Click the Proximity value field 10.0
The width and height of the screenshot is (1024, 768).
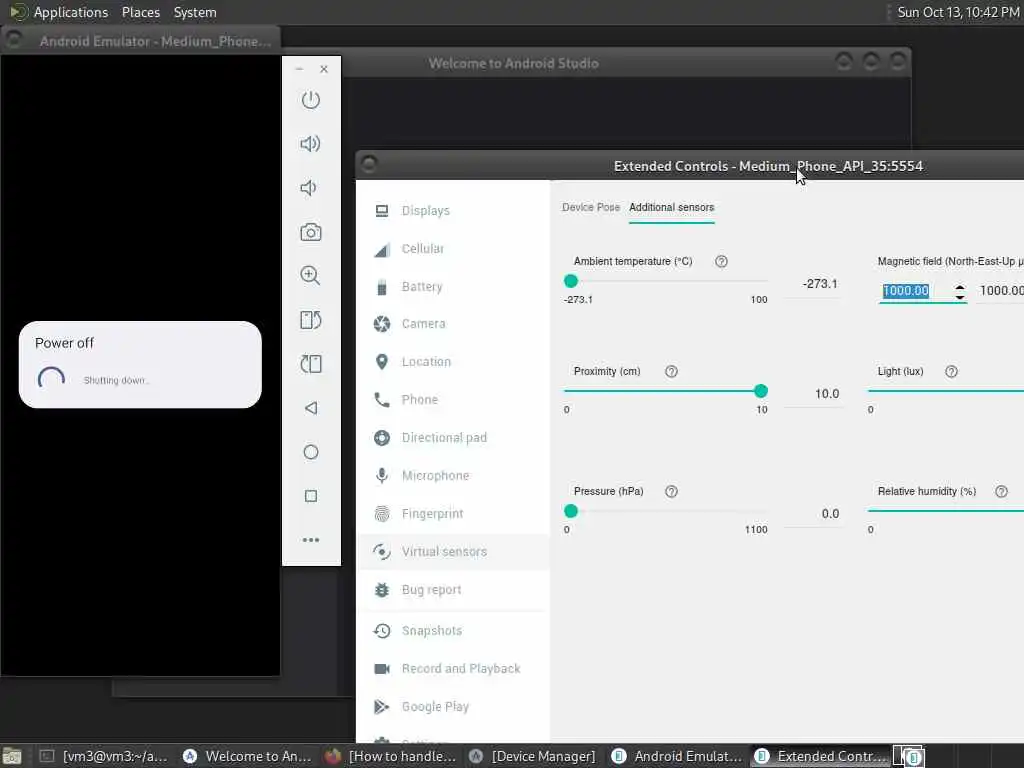tap(813, 394)
